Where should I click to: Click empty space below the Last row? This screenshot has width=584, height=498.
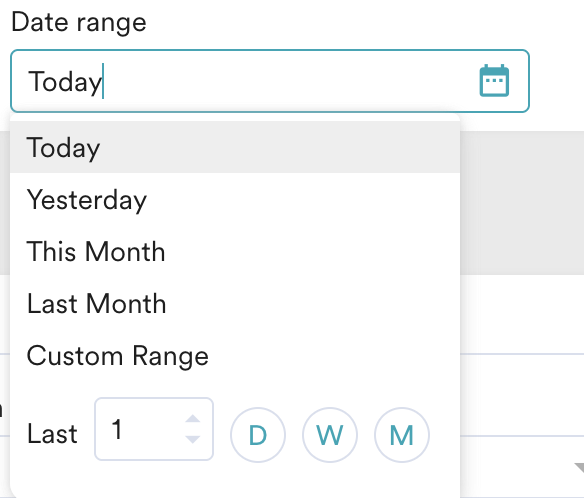235,480
